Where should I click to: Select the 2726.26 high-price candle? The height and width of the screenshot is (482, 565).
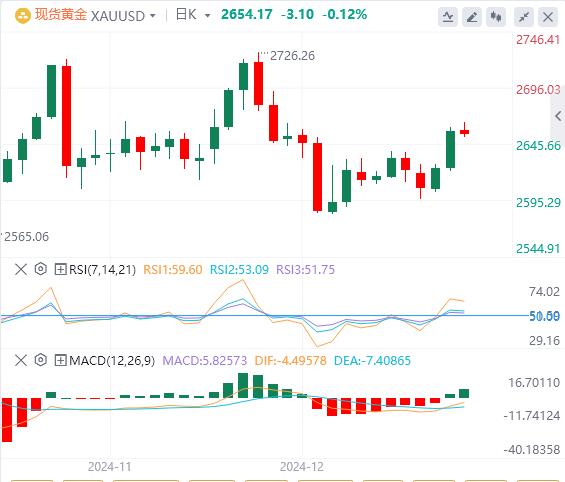258,82
